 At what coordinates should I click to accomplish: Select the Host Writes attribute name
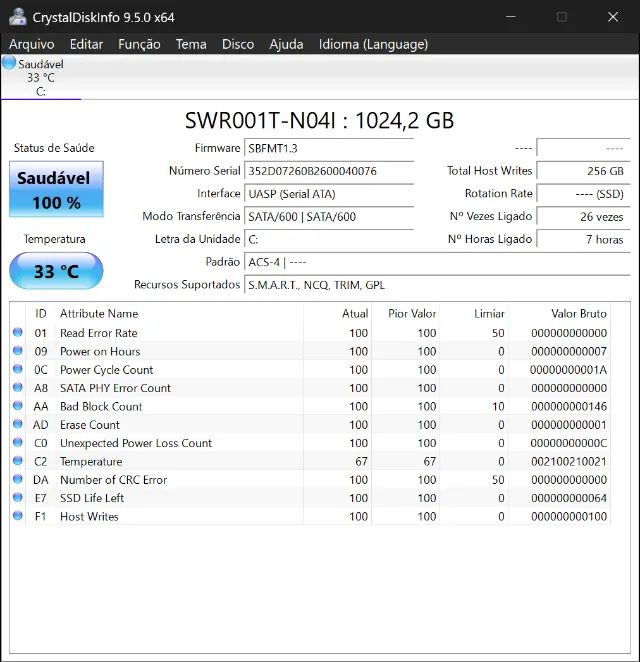[89, 516]
